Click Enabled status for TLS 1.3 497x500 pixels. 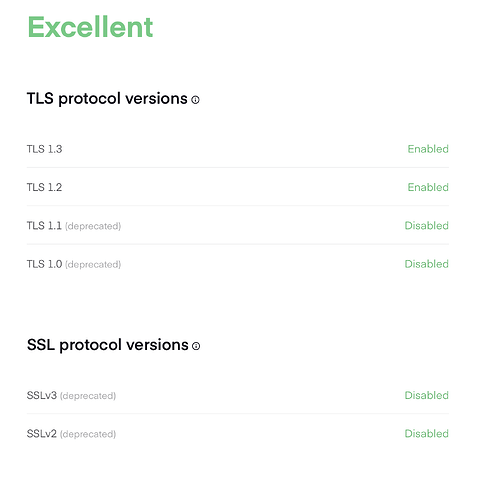pos(428,149)
